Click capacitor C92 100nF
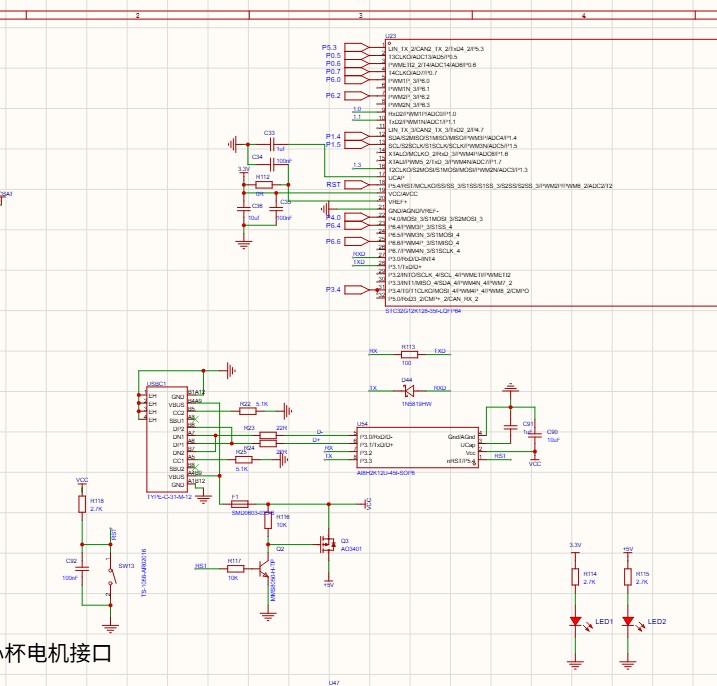 coord(82,568)
